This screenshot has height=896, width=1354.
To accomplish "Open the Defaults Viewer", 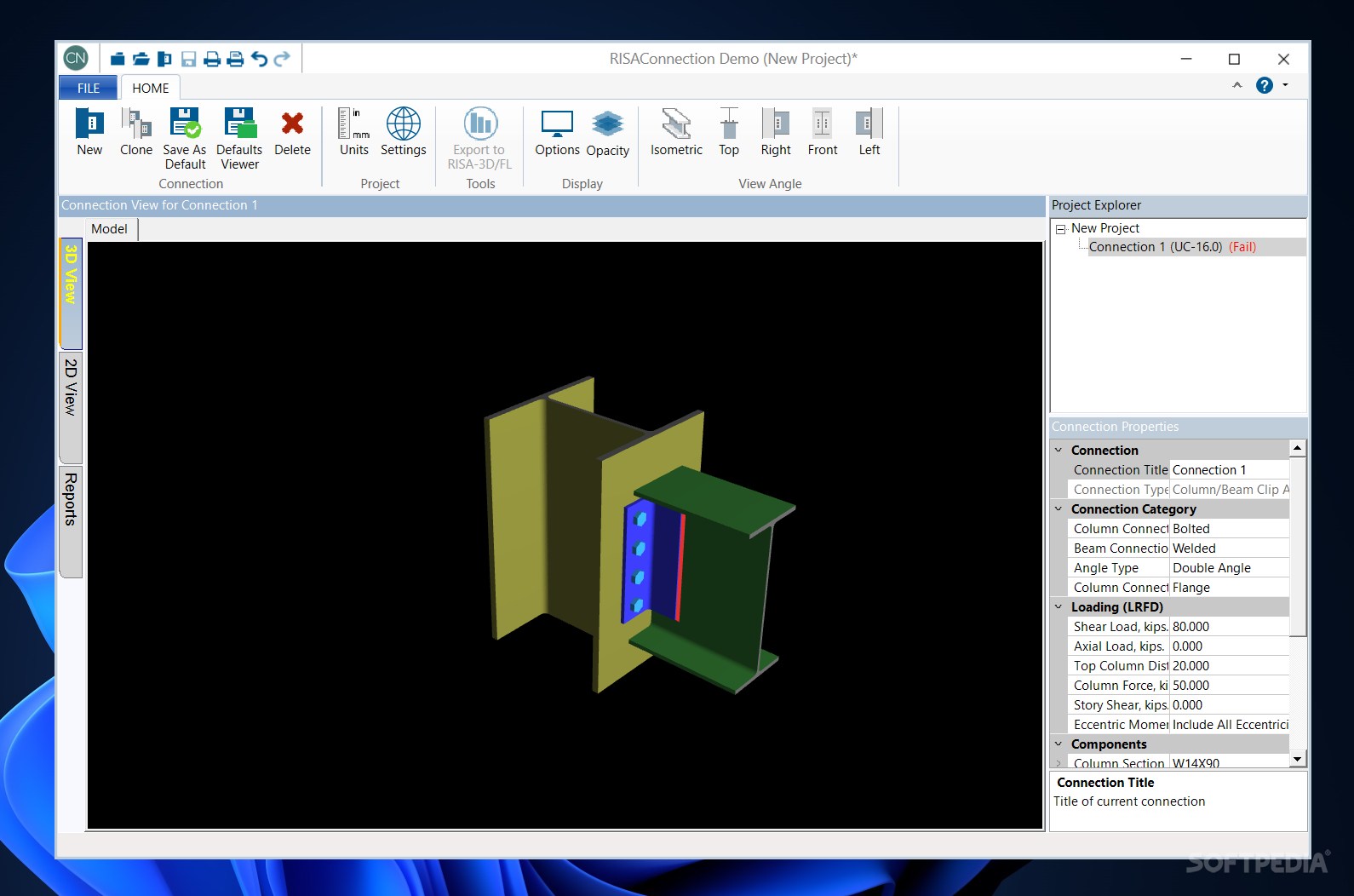I will tap(239, 139).
